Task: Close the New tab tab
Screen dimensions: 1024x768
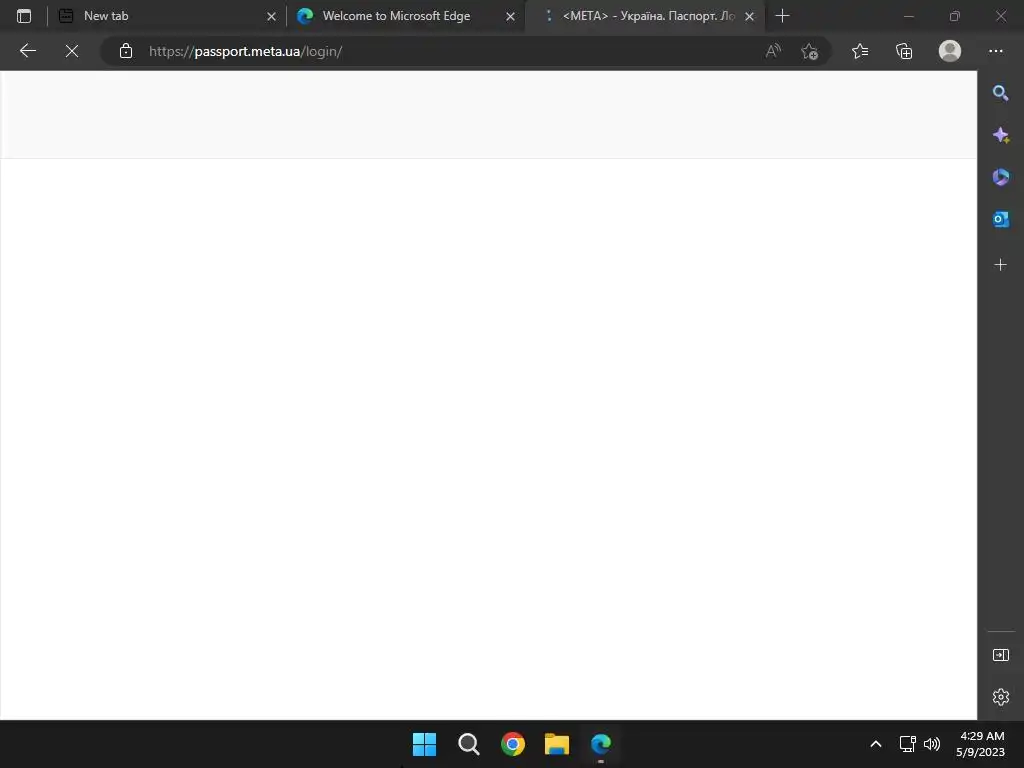Action: point(271,16)
